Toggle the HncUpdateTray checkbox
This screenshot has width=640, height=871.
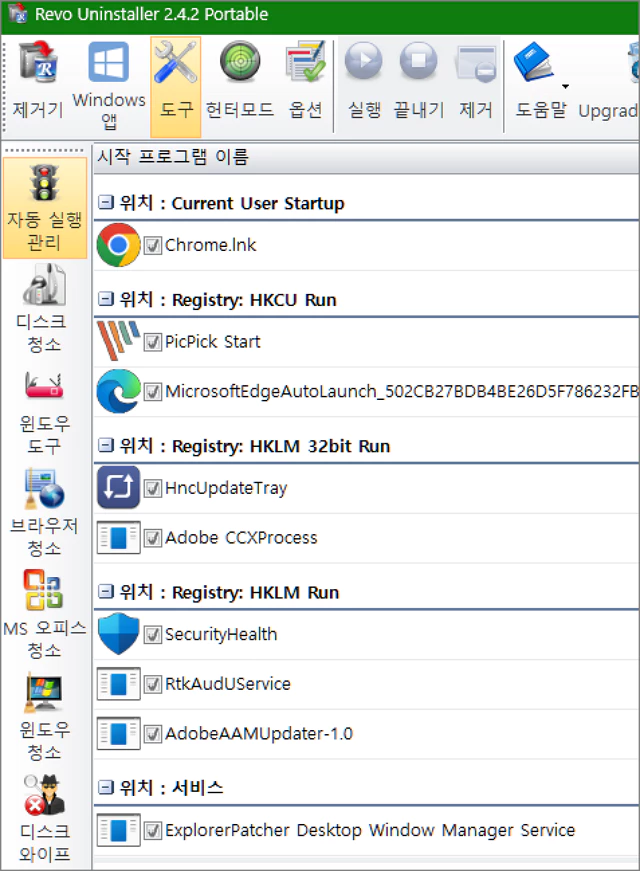pos(152,488)
